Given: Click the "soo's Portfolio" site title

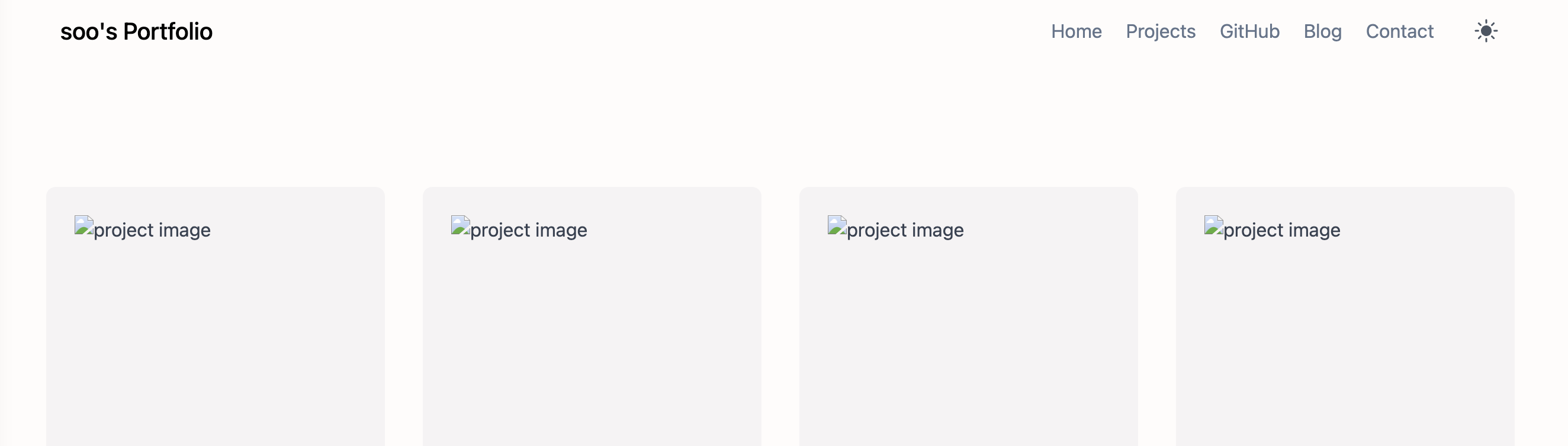Looking at the screenshot, I should [x=136, y=31].
